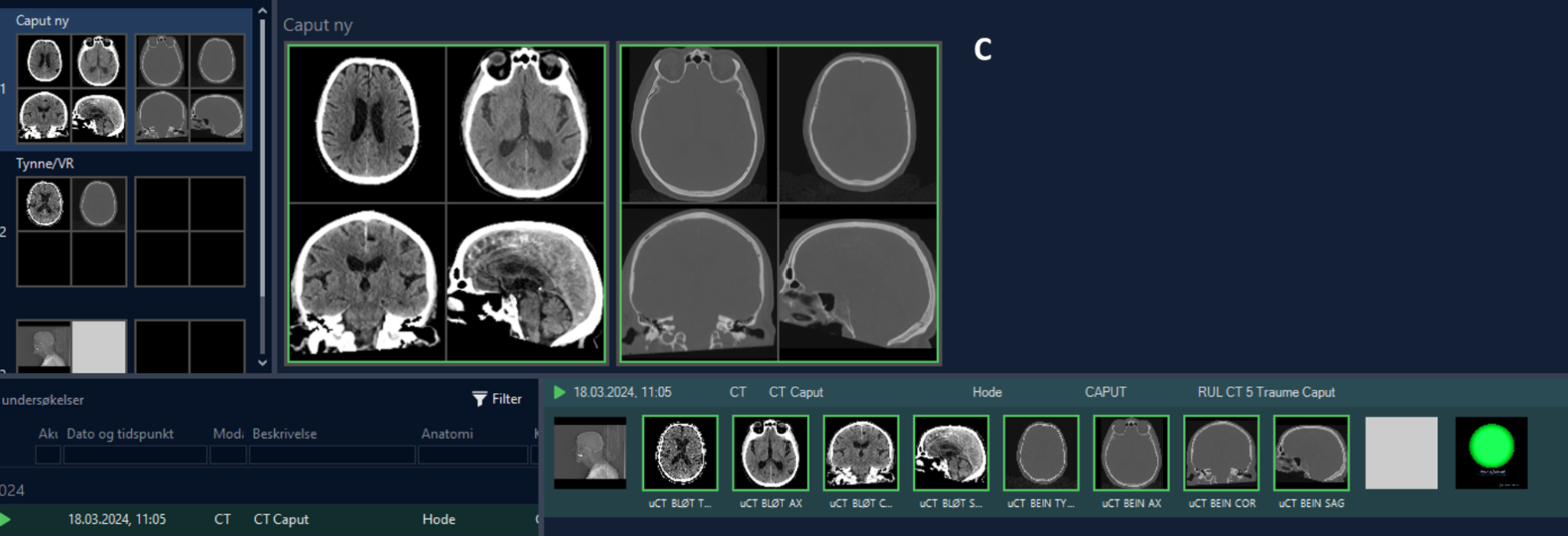Open the uCT BLØT AX series thumbnail
The image size is (1568, 536).
click(770, 453)
